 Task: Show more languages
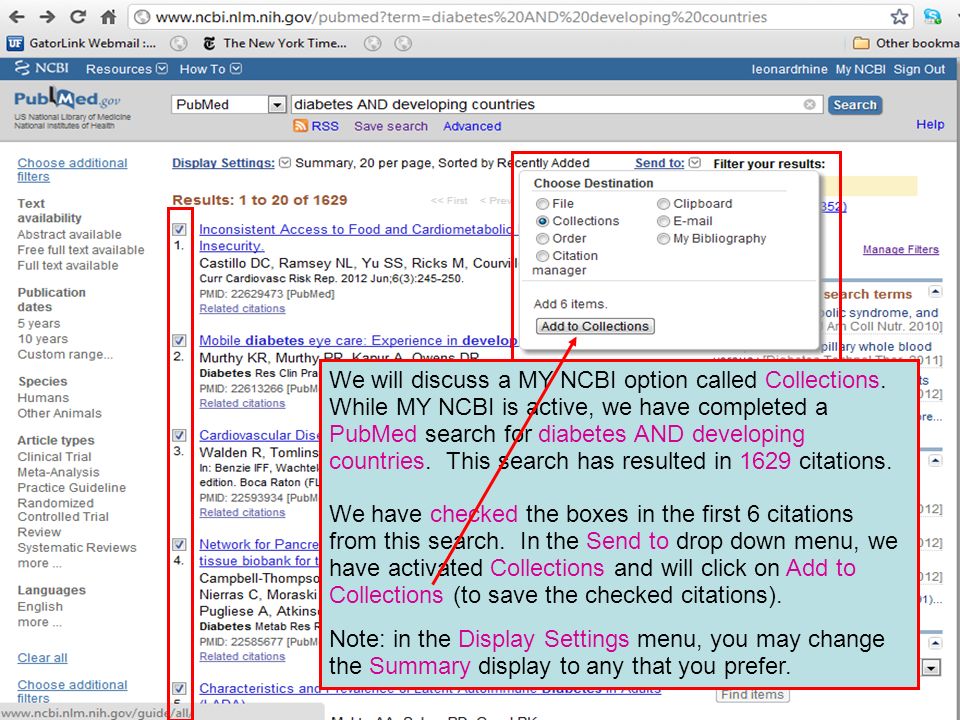(x=39, y=622)
